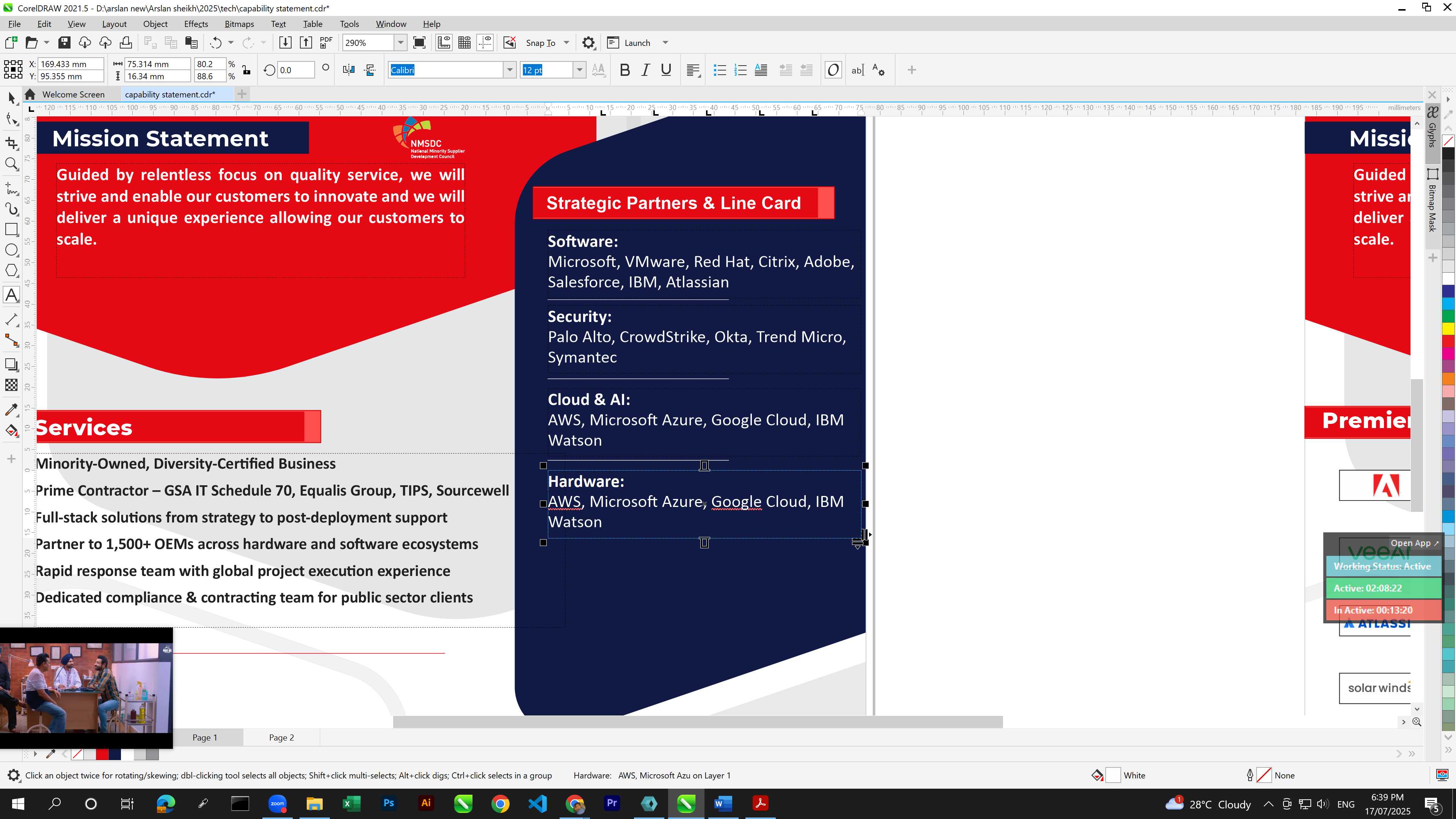Select the Drop Shadow tool
Screen dimensions: 1456x819
coord(11,364)
